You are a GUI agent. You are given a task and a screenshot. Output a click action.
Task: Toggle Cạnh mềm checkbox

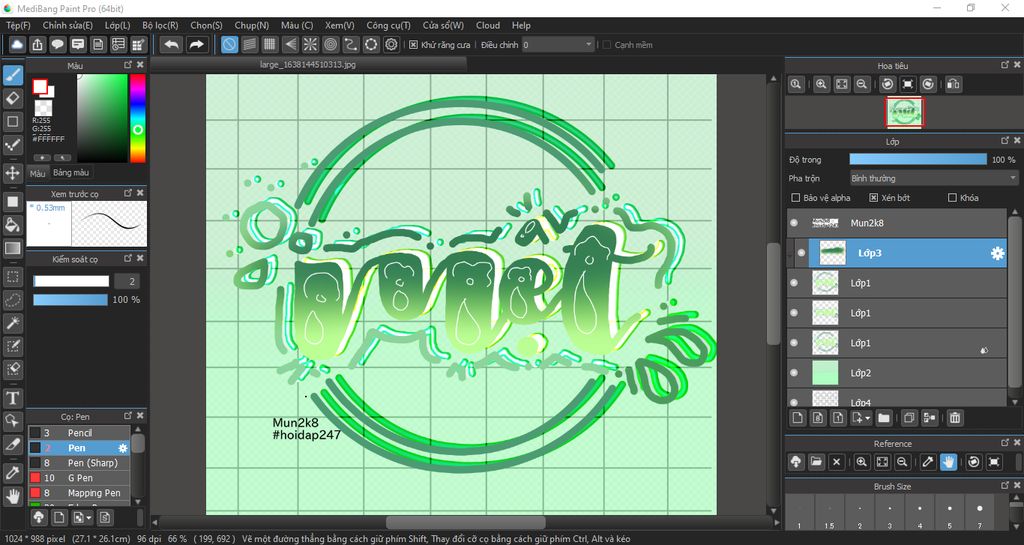(607, 45)
